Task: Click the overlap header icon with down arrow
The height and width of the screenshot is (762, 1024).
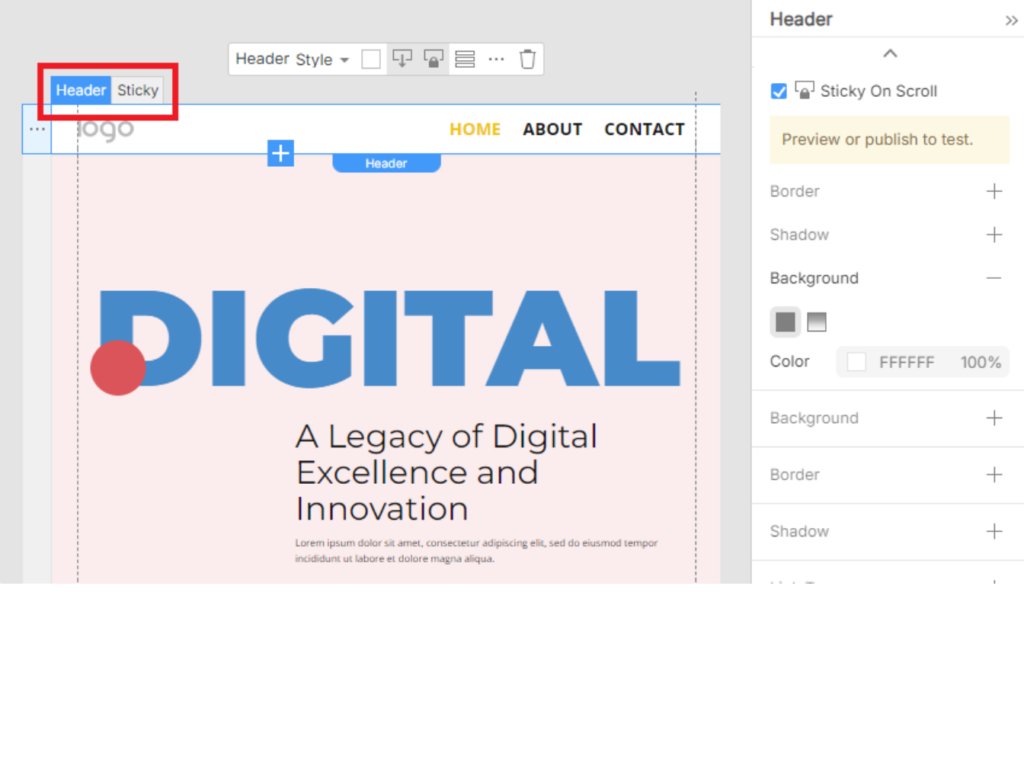Action: click(402, 59)
